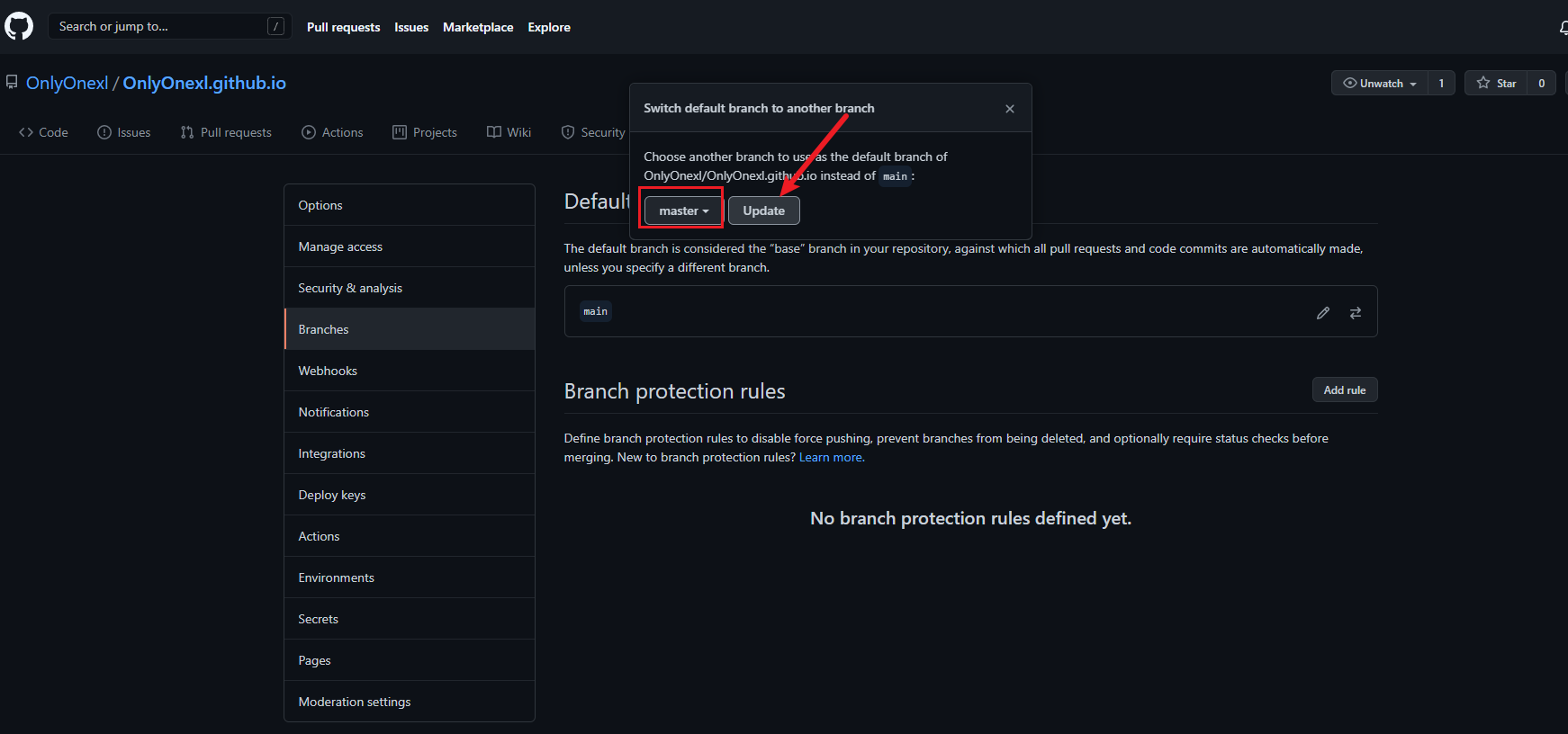Open the OnlyOnexl user profile link
Image resolution: width=1568 pixels, height=734 pixels.
pos(68,83)
